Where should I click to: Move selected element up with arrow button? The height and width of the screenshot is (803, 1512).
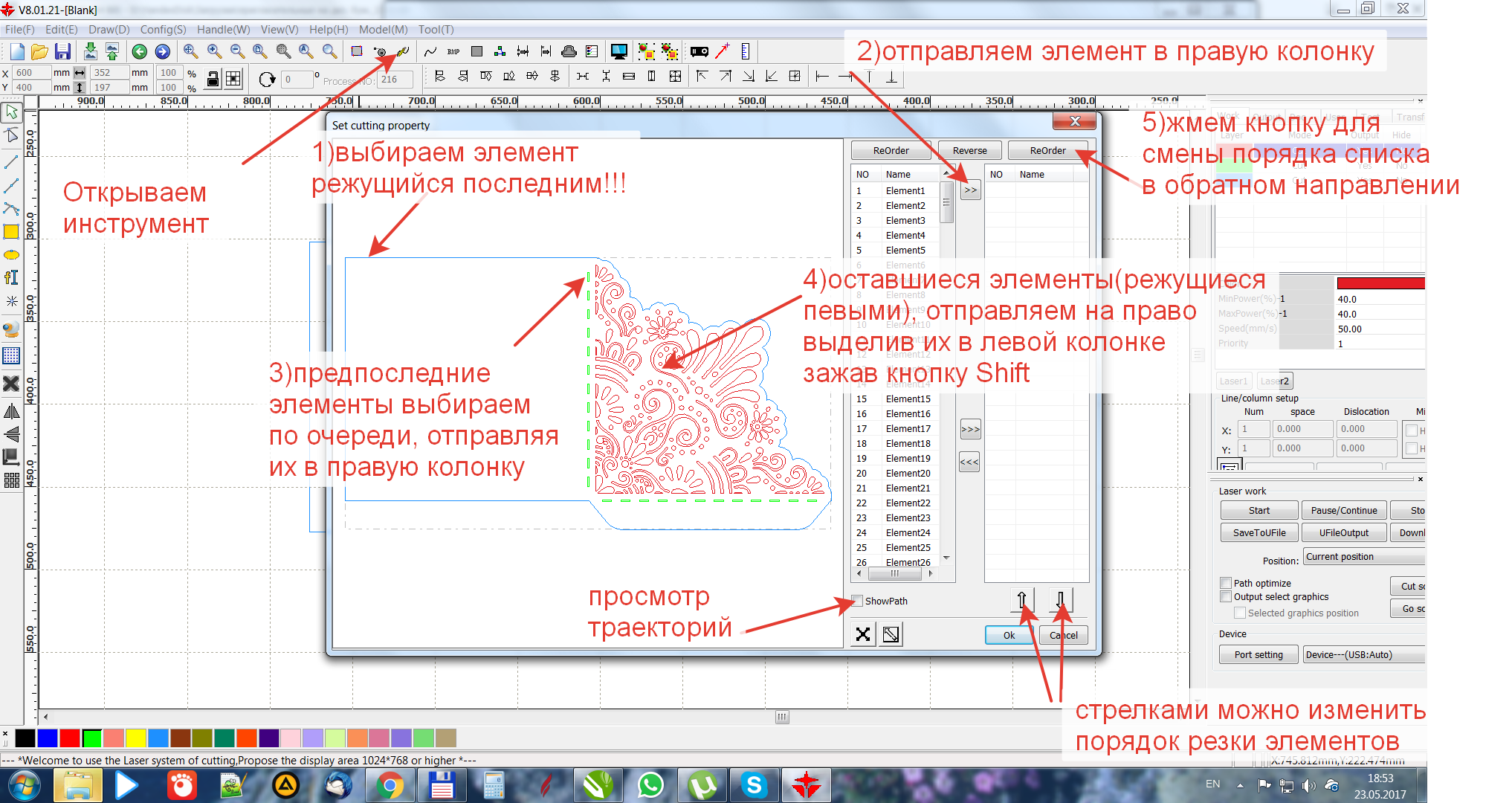(x=1021, y=599)
